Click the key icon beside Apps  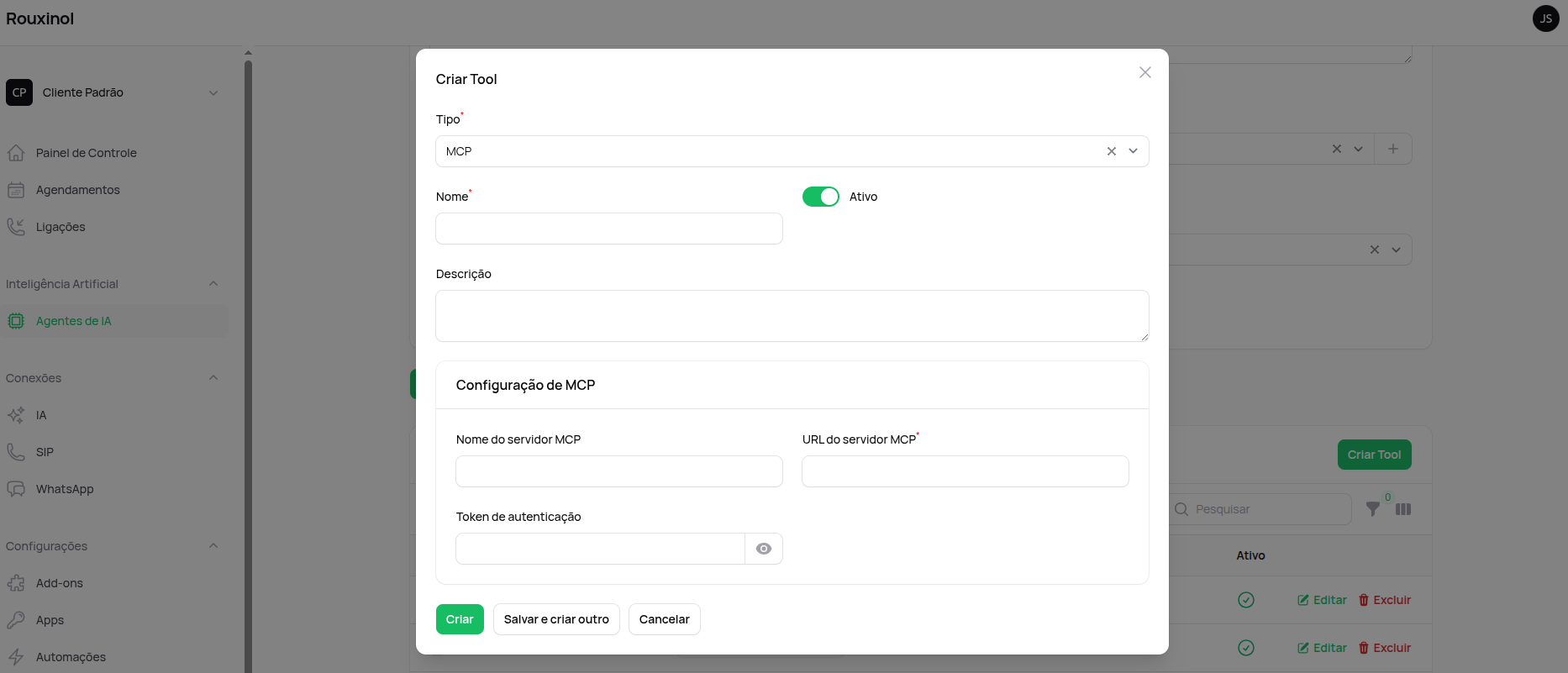pyautogui.click(x=16, y=620)
